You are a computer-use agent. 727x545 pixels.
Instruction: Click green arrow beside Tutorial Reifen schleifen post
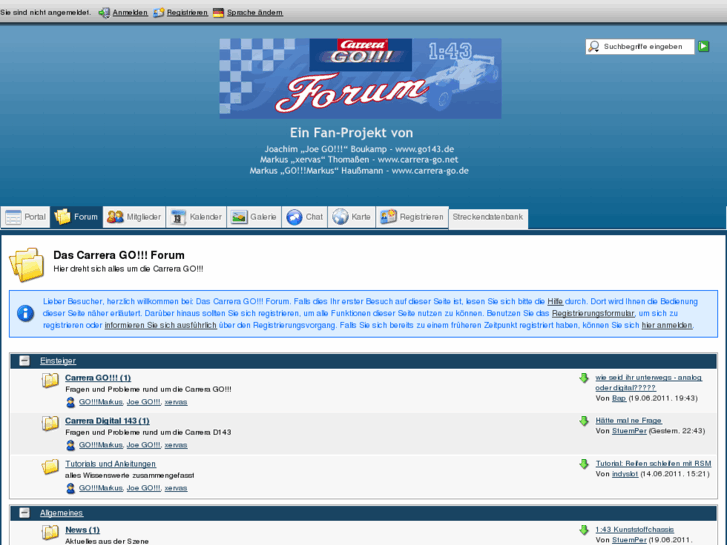point(584,464)
